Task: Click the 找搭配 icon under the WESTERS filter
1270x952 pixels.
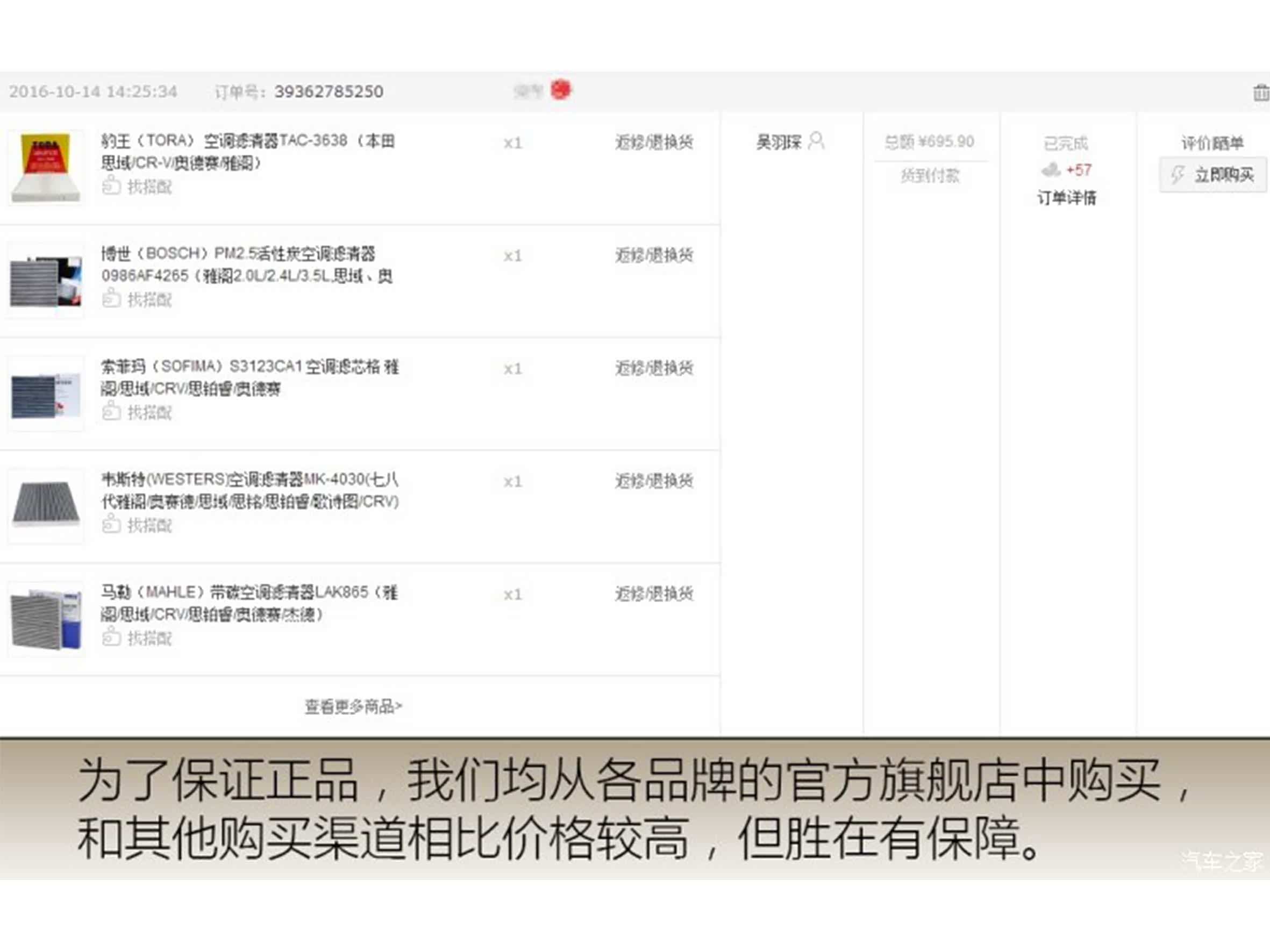Action: pos(111,525)
